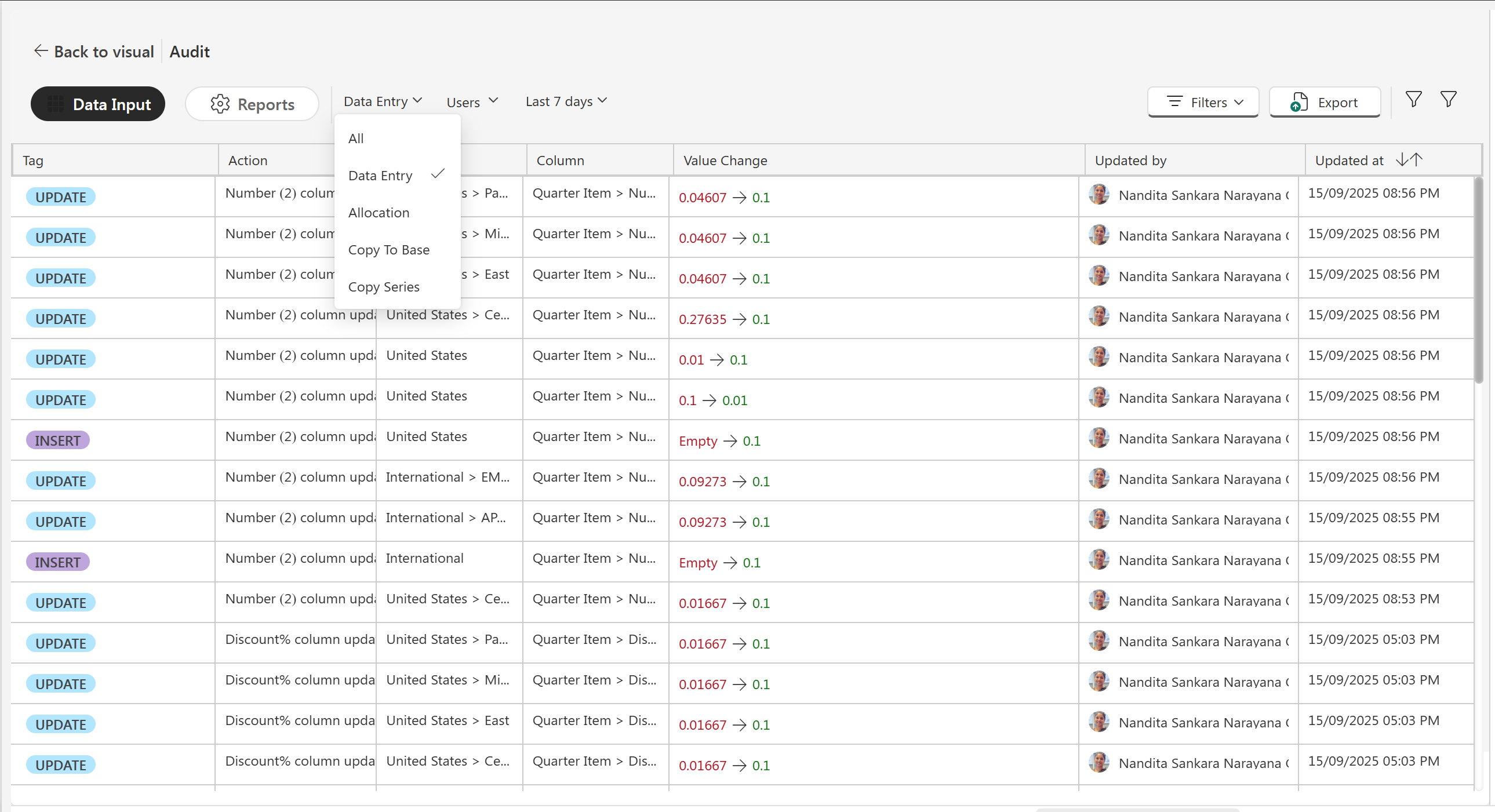Switch to Reports view toggle
1495x812 pixels.
(252, 104)
